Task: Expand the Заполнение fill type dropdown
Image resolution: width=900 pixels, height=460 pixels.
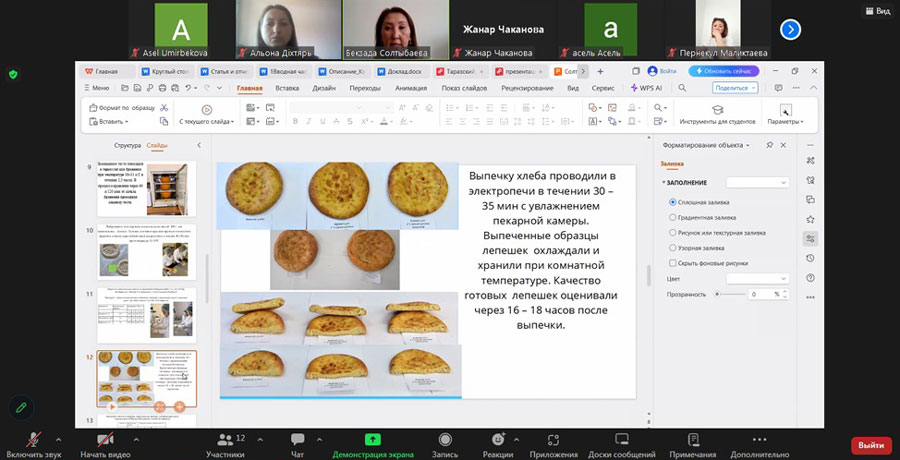Action: [x=757, y=183]
